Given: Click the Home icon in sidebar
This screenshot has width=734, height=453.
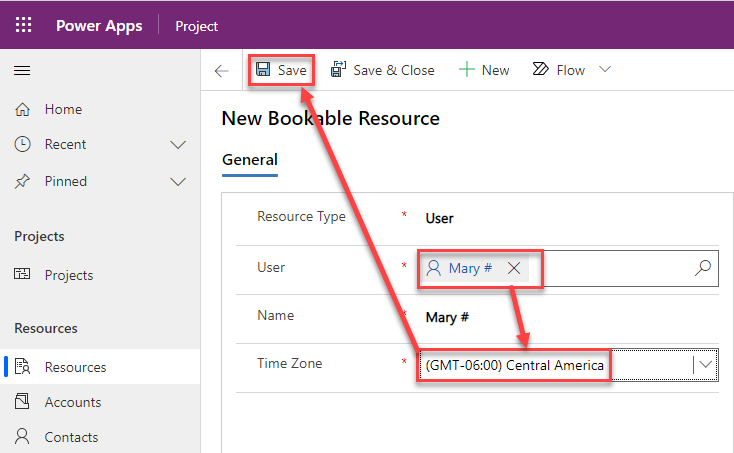Looking at the screenshot, I should point(23,109).
